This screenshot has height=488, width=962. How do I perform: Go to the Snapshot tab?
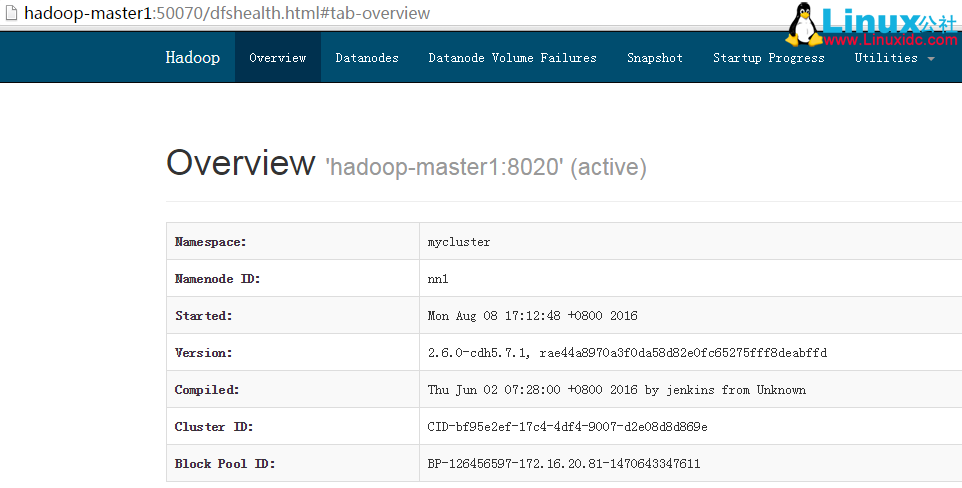[655, 58]
